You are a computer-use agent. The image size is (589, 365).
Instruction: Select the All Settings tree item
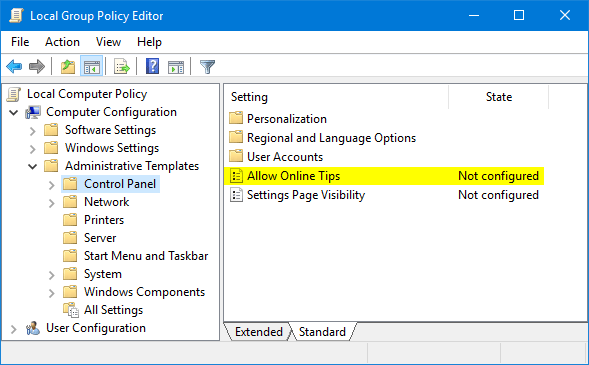point(113,310)
